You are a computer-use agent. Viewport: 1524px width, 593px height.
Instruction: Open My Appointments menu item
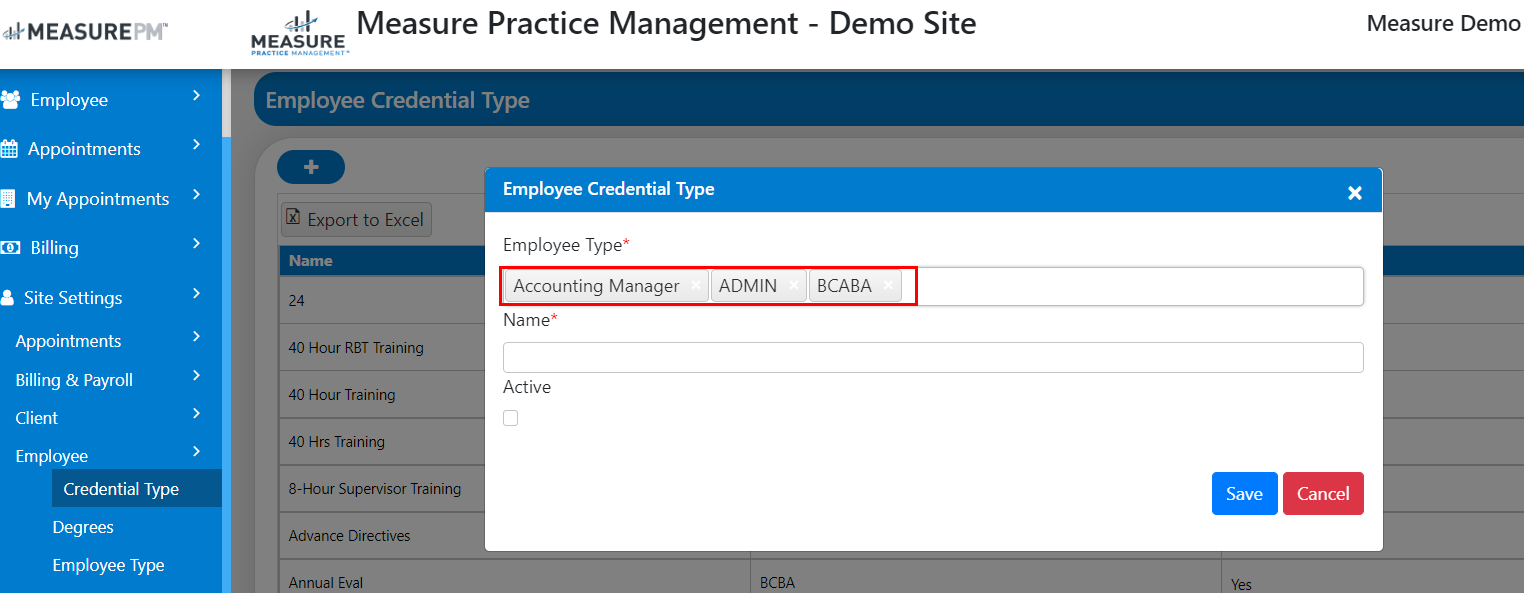tap(98, 199)
